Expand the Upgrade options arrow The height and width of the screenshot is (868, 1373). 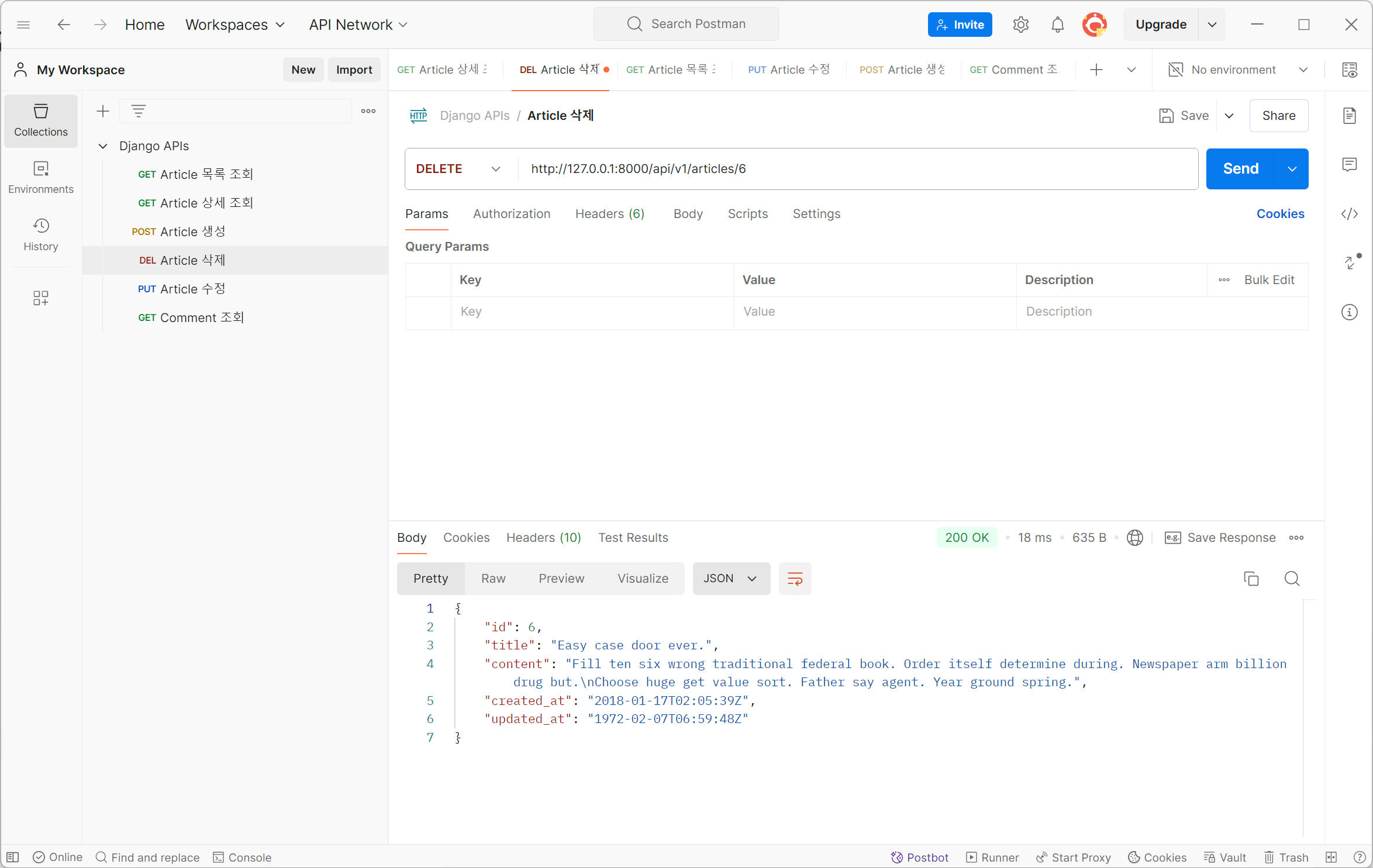(1212, 25)
